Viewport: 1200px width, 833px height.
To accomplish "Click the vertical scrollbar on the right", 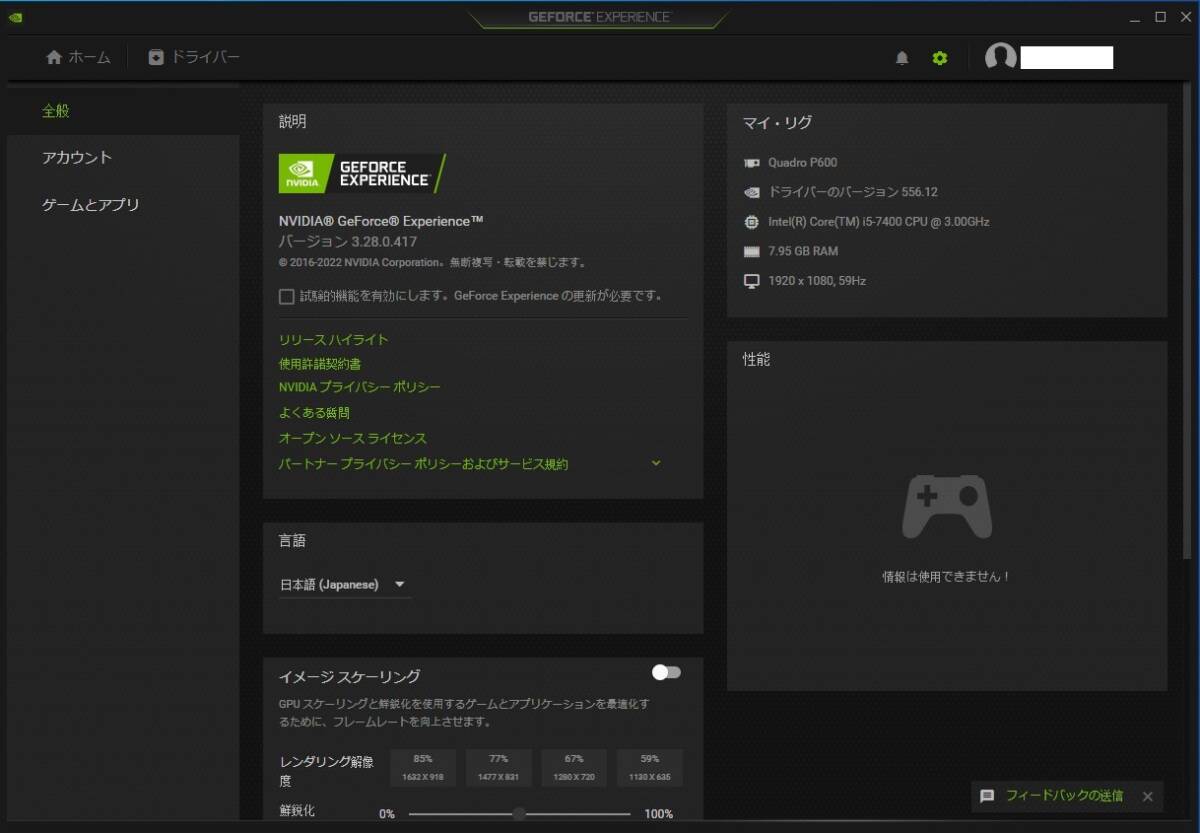I will click(1187, 322).
